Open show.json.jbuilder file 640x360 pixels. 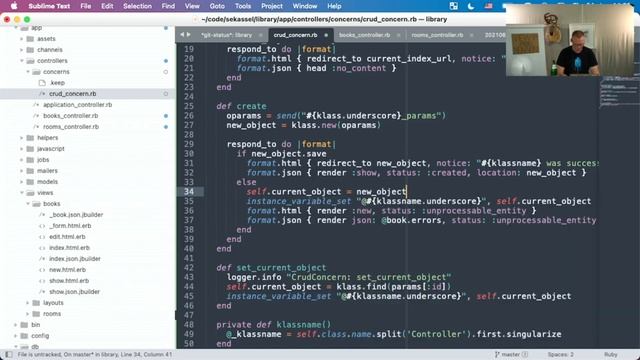[74, 292]
